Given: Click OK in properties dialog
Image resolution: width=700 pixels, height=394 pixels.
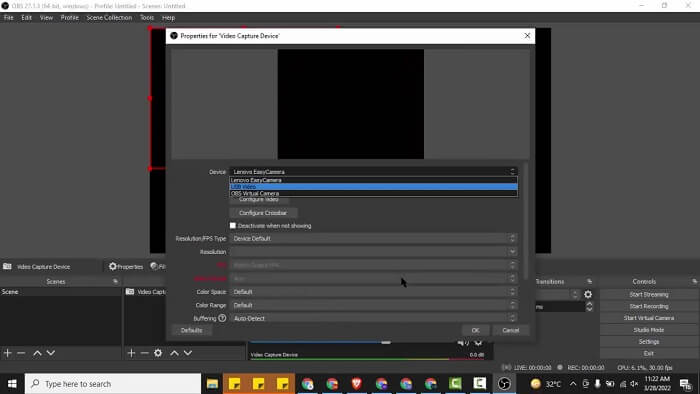Looking at the screenshot, I should (475, 330).
